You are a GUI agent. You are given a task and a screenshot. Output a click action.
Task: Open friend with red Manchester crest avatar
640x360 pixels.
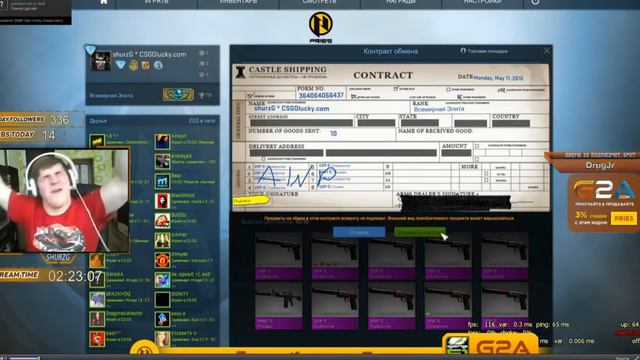point(162,260)
